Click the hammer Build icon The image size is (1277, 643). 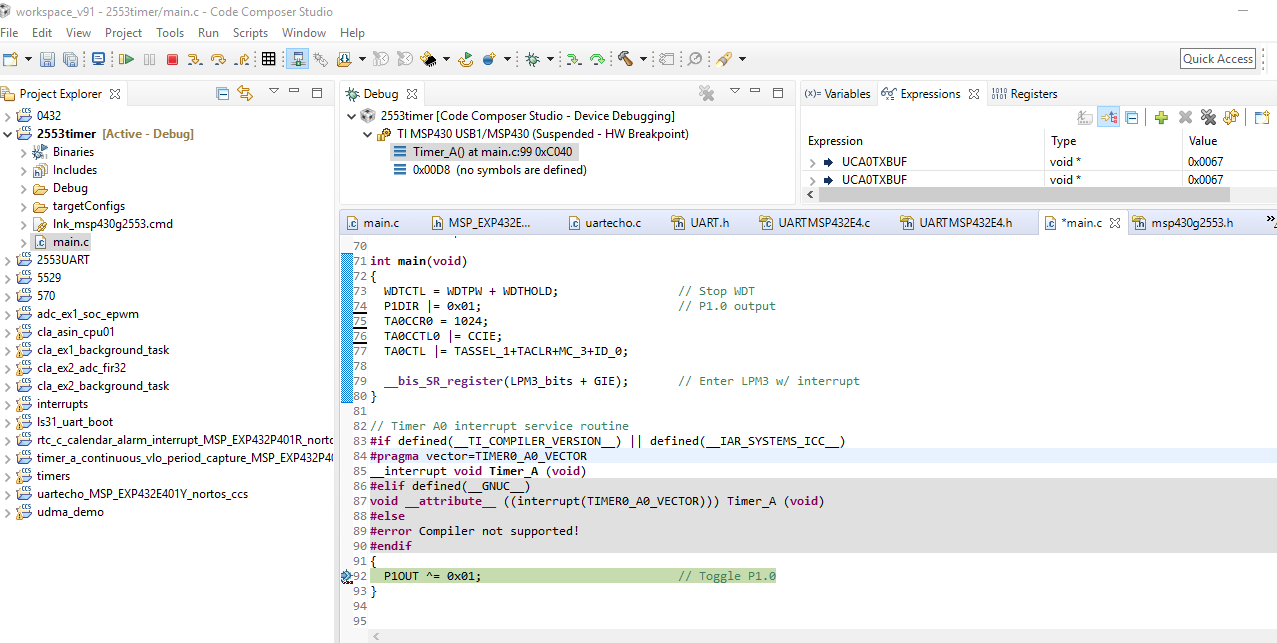point(626,59)
